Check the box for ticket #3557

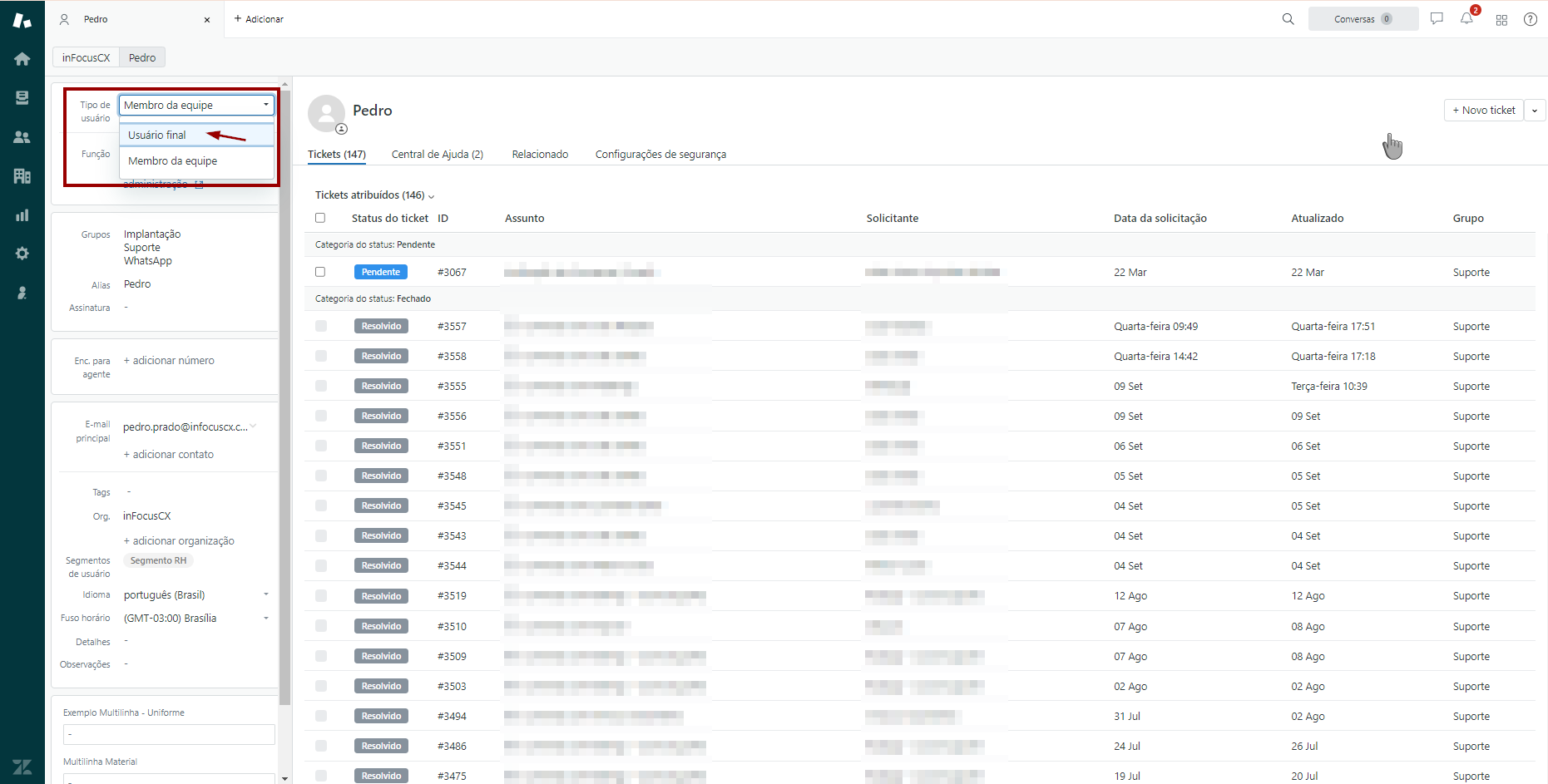[x=321, y=326]
